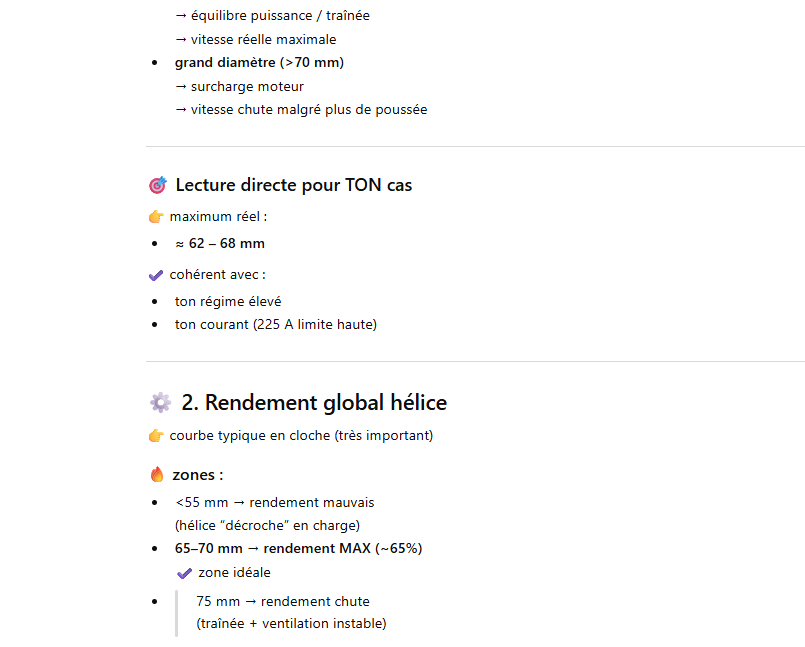Image resolution: width=805 pixels, height=647 pixels.
Task: Click the fire emoji beside zones
Action: pyautogui.click(x=156, y=475)
